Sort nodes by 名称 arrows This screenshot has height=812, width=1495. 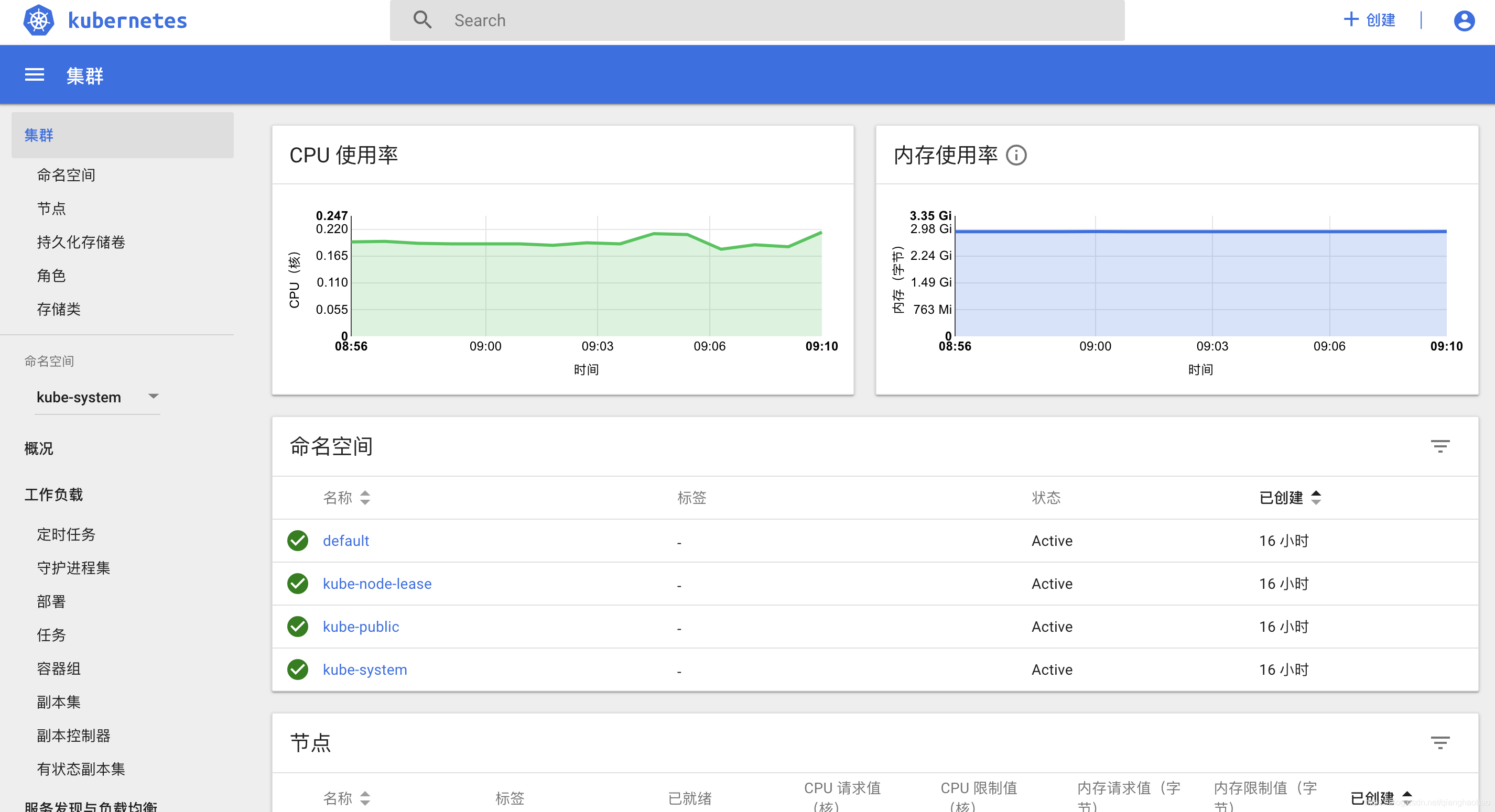point(365,798)
